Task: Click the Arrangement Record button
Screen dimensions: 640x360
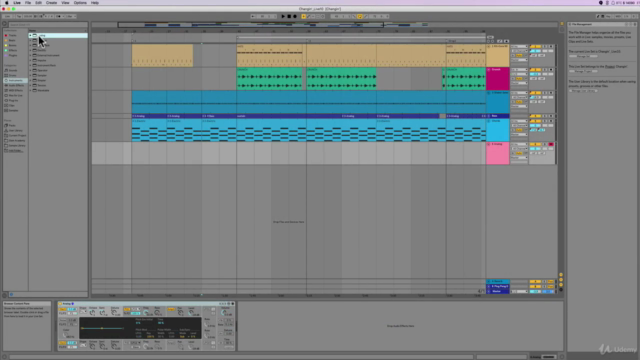Action: (x=295, y=16)
